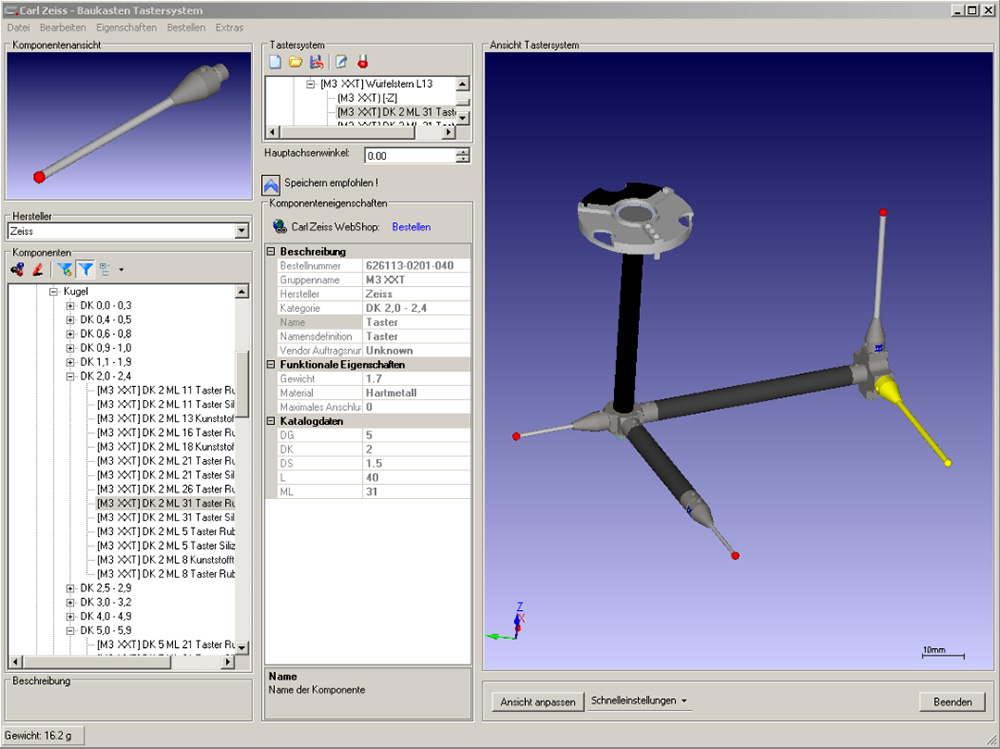Select DK 2 ML 18 Kunststoff item

(x=166, y=447)
